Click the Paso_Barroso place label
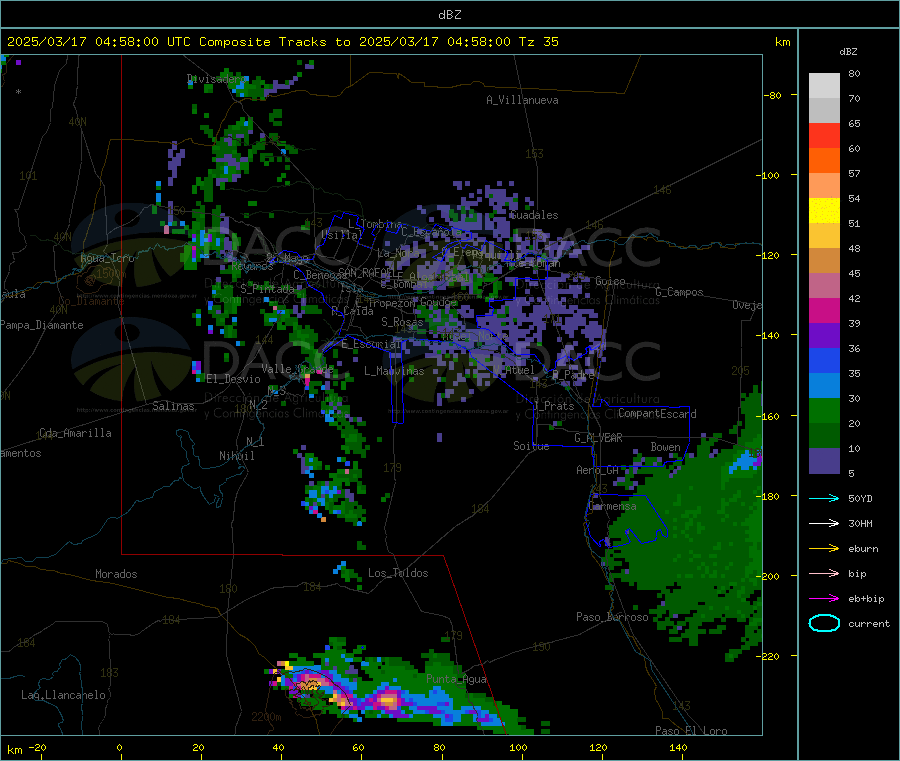This screenshot has width=900, height=761. pos(612,617)
